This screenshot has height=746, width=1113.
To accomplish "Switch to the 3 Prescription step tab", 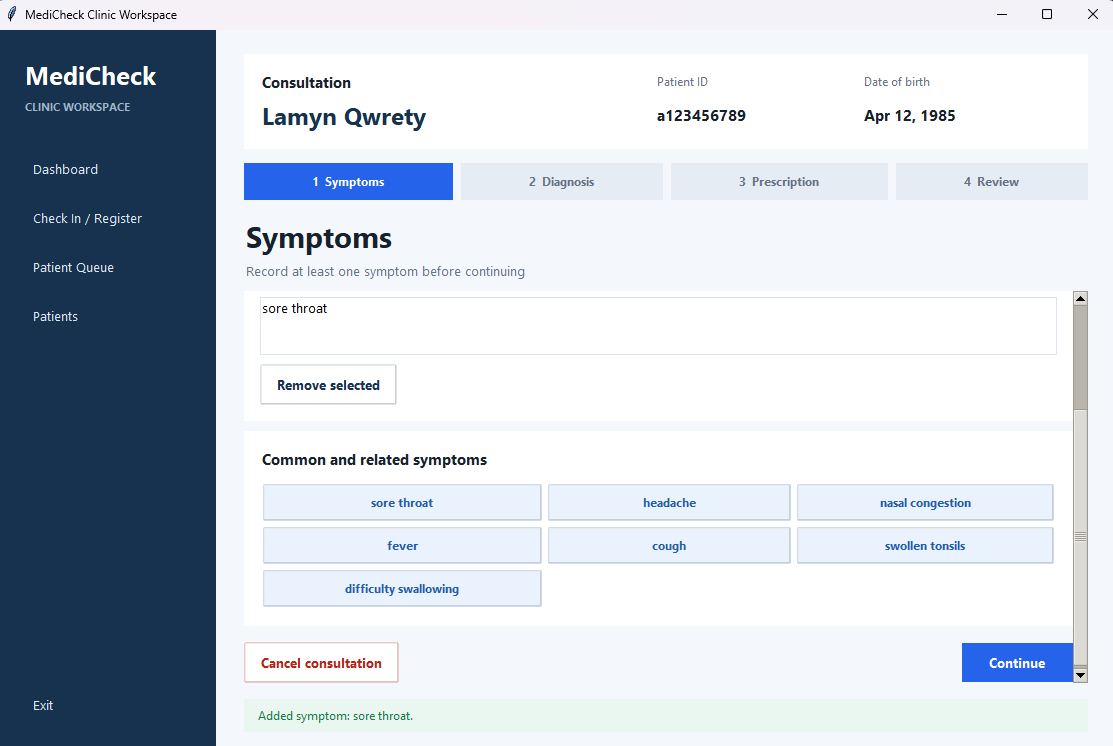I will pos(779,182).
